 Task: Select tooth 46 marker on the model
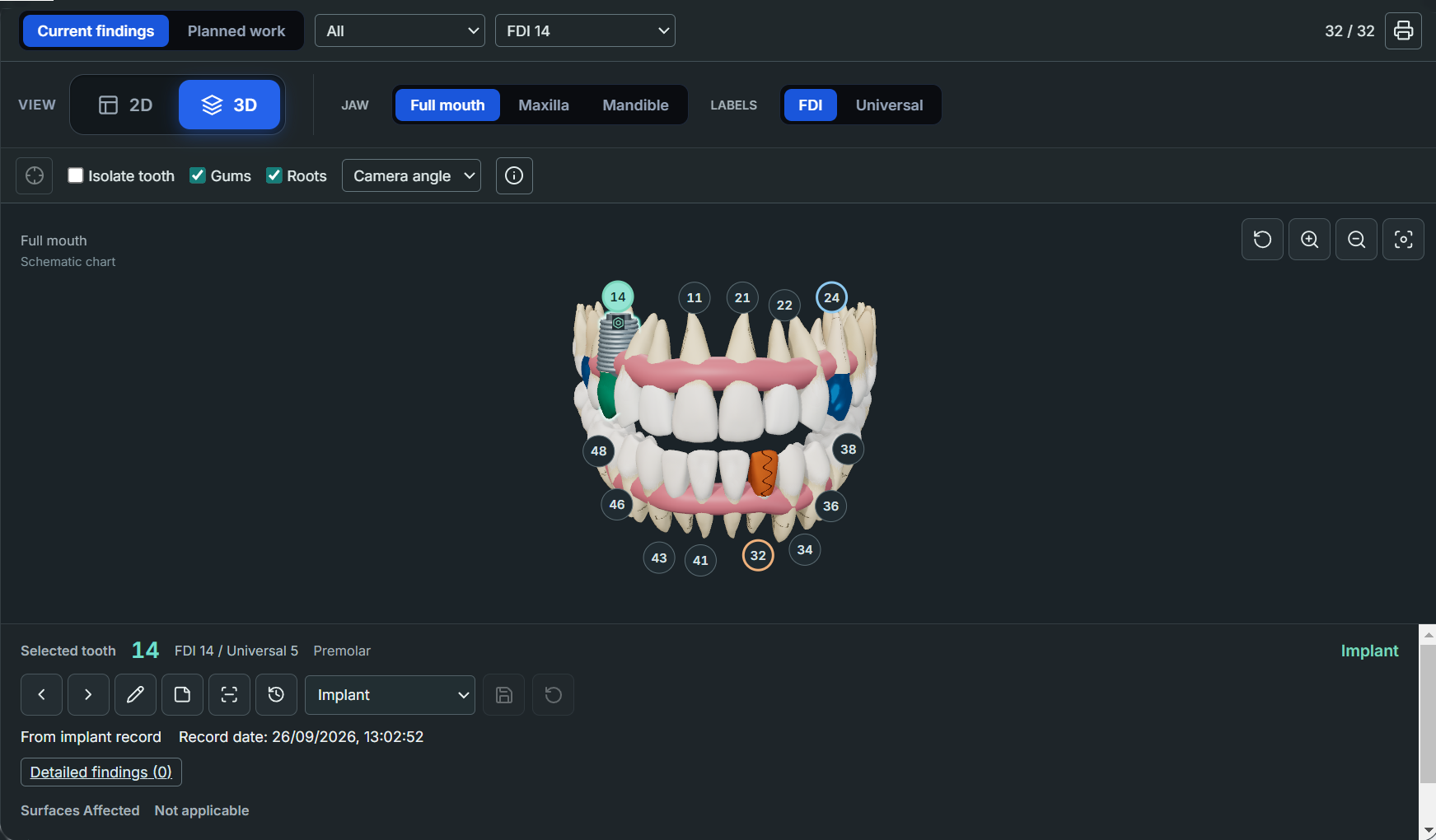[x=617, y=504]
